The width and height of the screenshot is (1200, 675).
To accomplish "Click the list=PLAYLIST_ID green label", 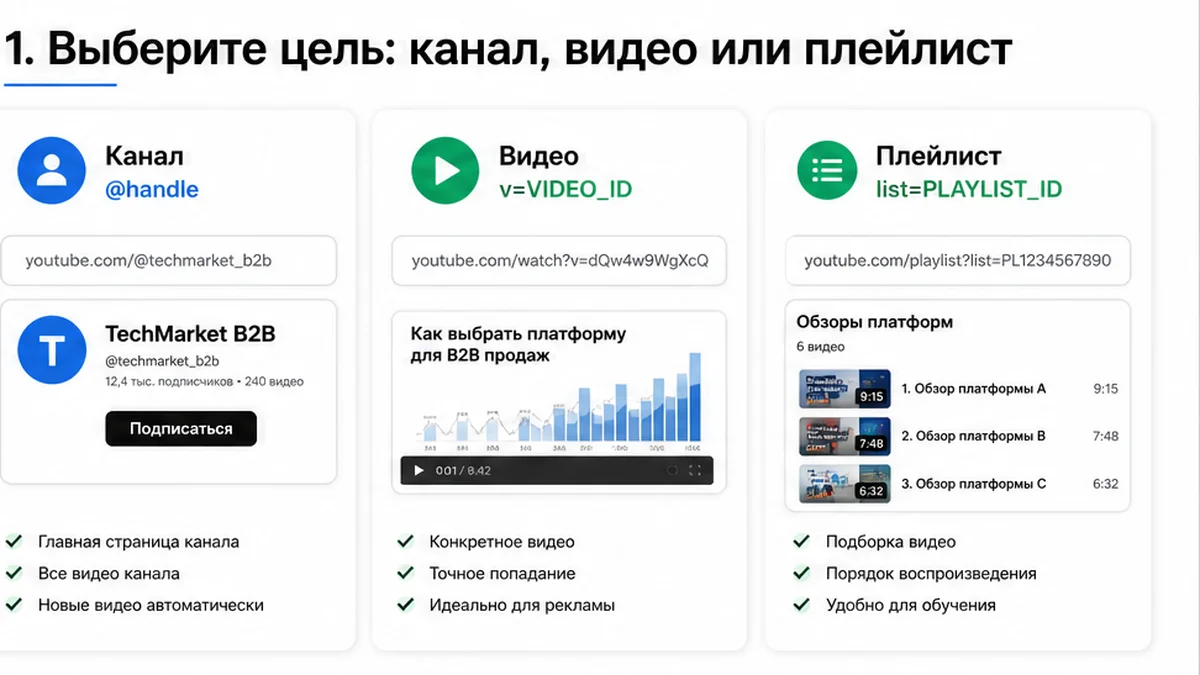I will tap(969, 189).
